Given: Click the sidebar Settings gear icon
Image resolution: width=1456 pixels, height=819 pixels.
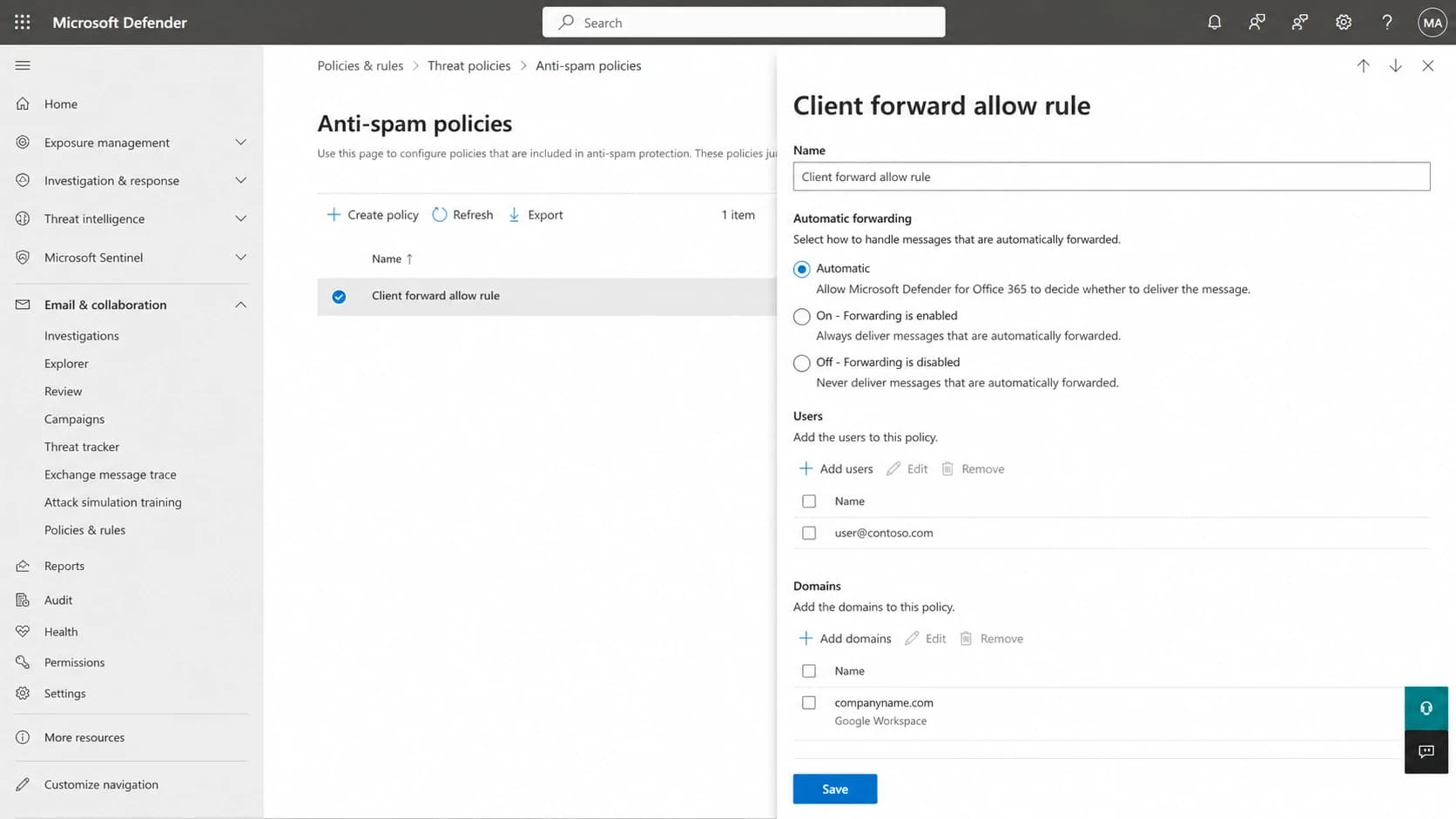Looking at the screenshot, I should pyautogui.click(x=23, y=693).
